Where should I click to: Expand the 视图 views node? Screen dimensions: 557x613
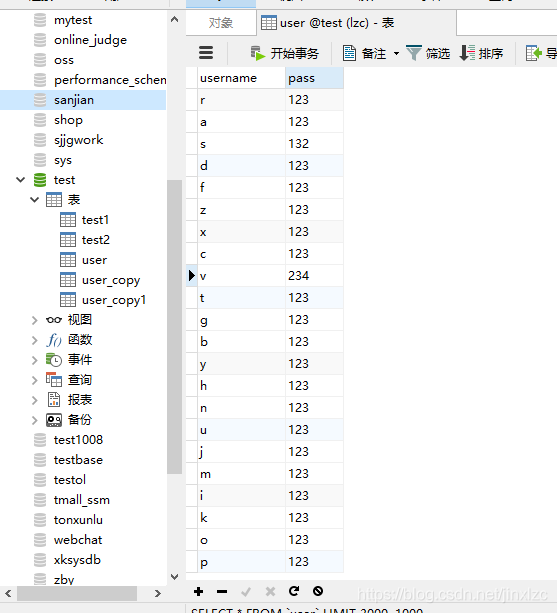[34, 320]
